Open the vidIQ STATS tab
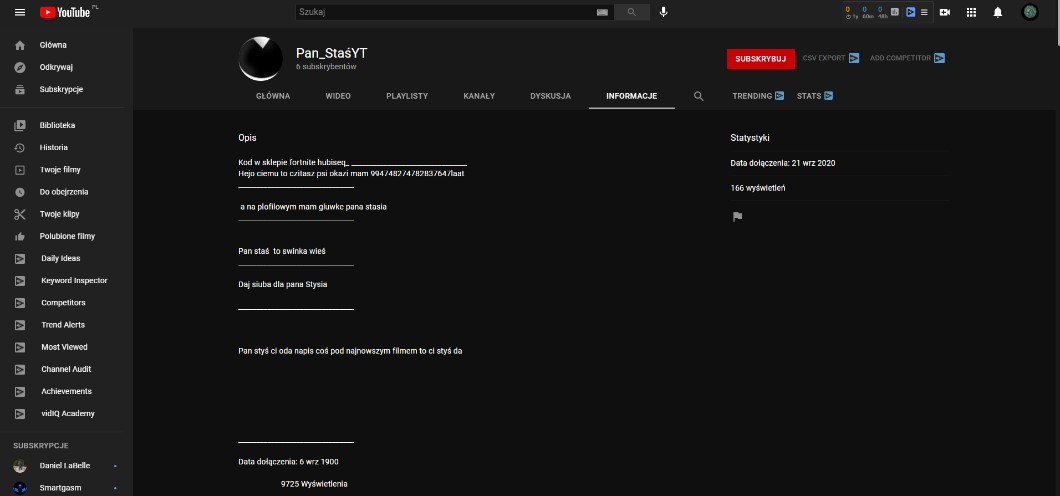This screenshot has width=1060, height=496. [815, 96]
